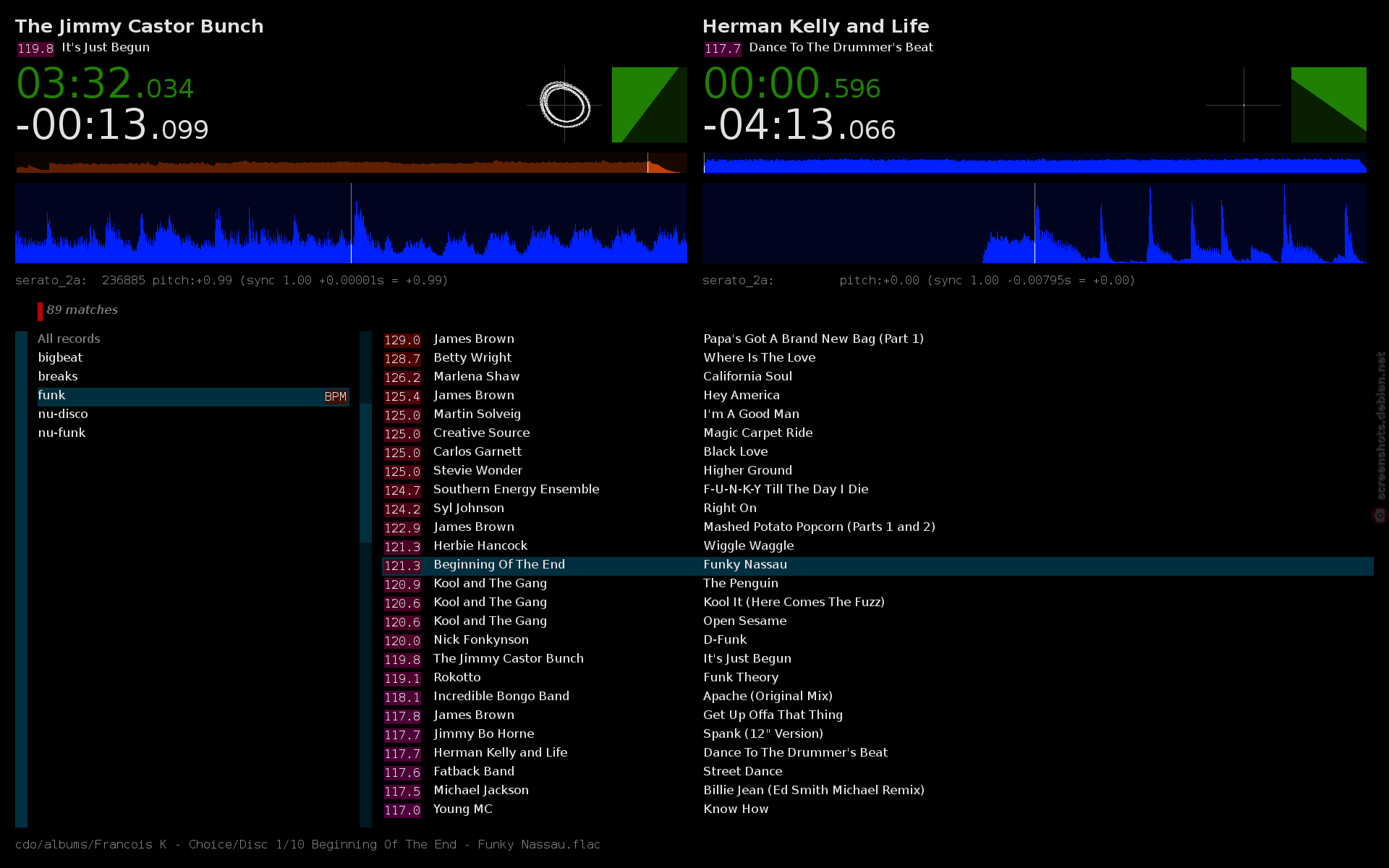Viewport: 1389px width, 868px height.
Task: Click the track list scrollbar
Action: pyautogui.click(x=365, y=579)
